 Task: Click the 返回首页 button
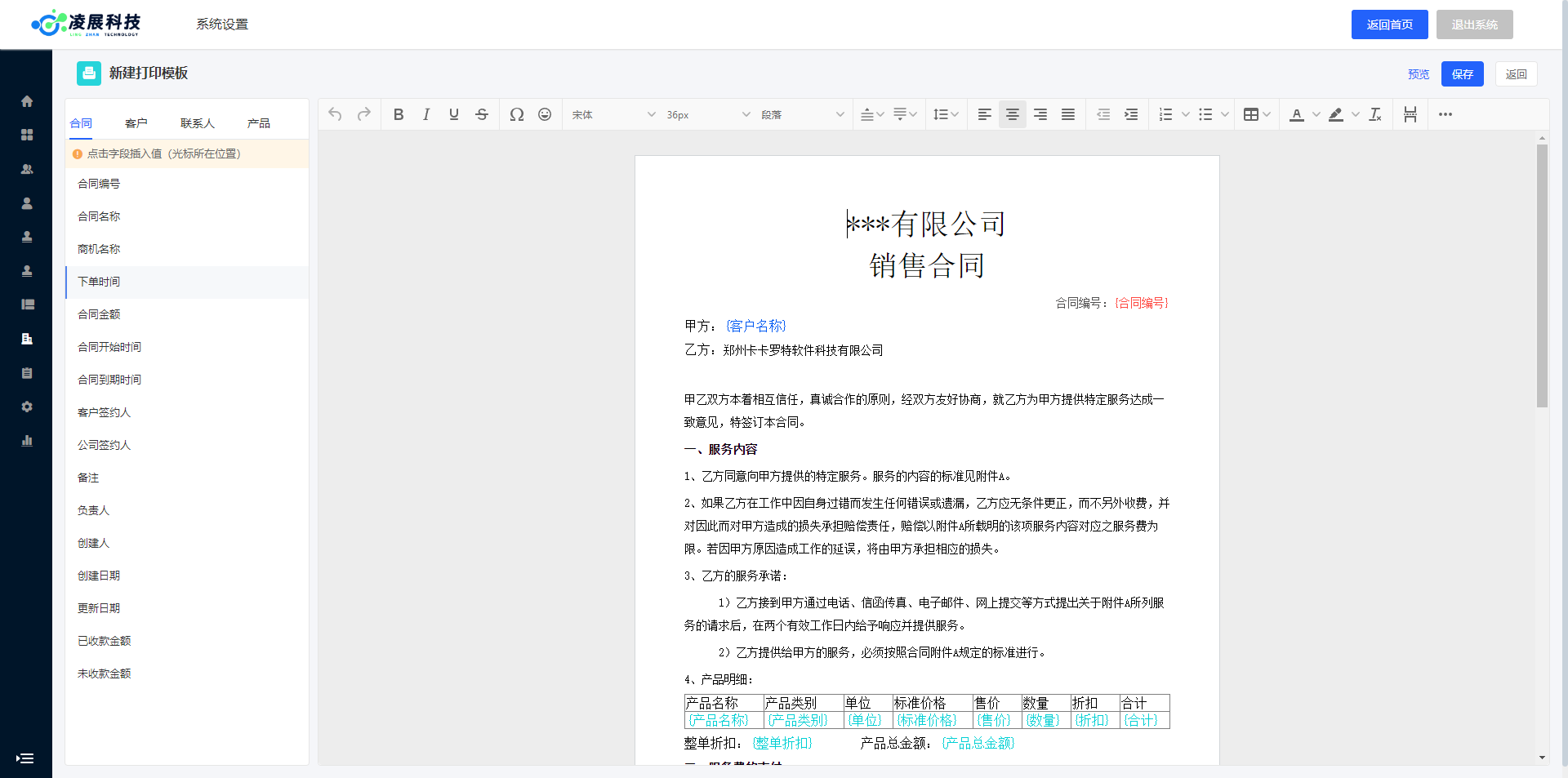(x=1390, y=24)
